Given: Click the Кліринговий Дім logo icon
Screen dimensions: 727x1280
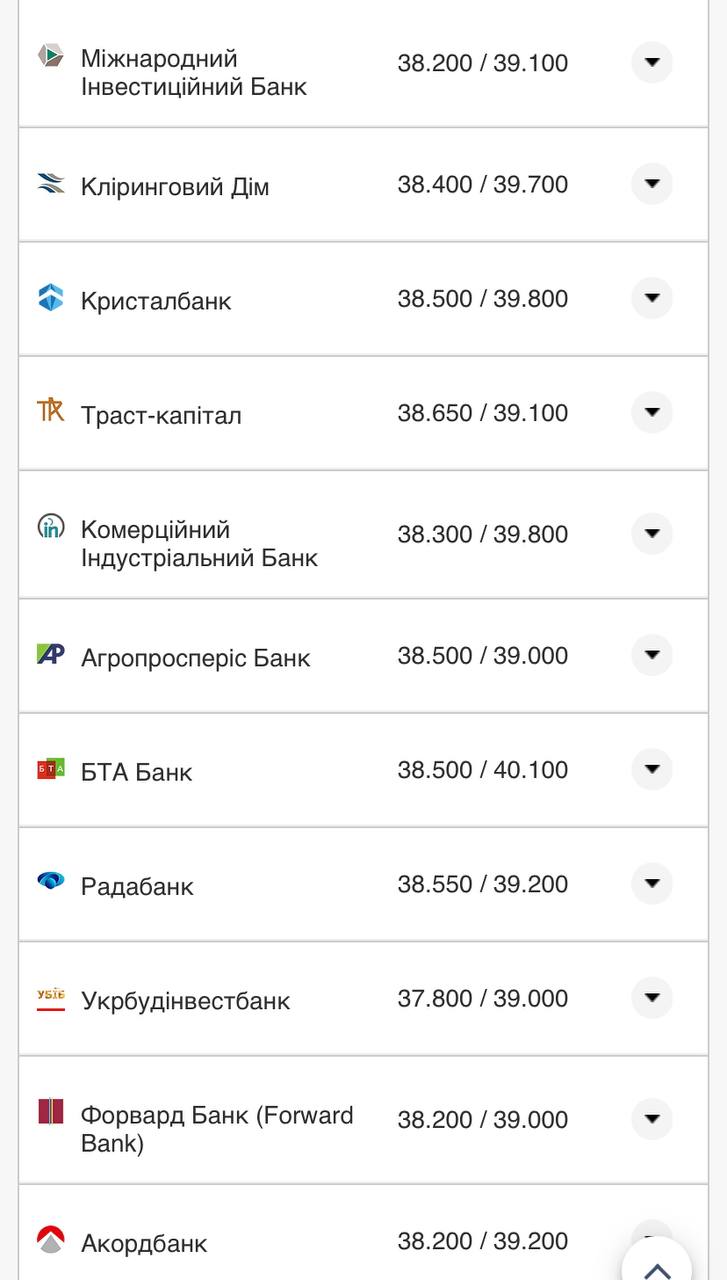Looking at the screenshot, I should coord(51,183).
